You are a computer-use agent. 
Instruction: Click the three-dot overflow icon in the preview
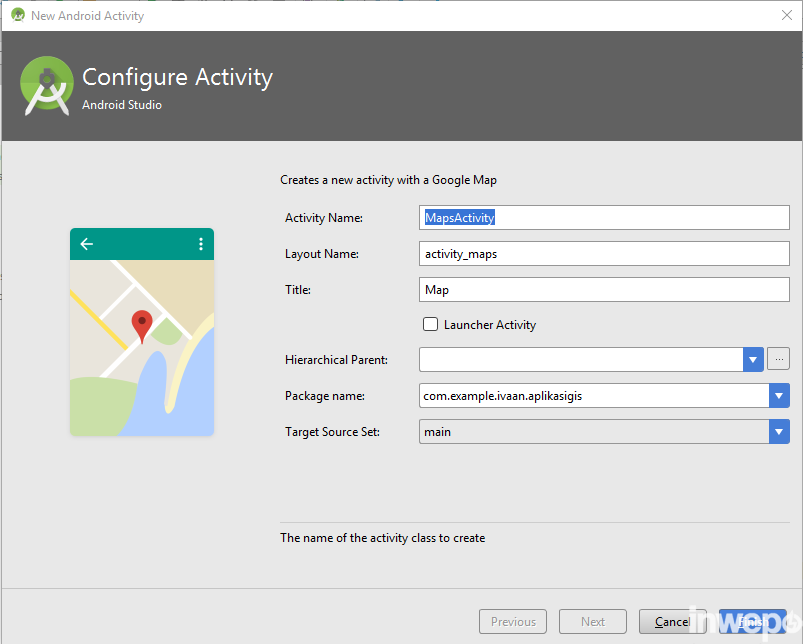[x=201, y=244]
